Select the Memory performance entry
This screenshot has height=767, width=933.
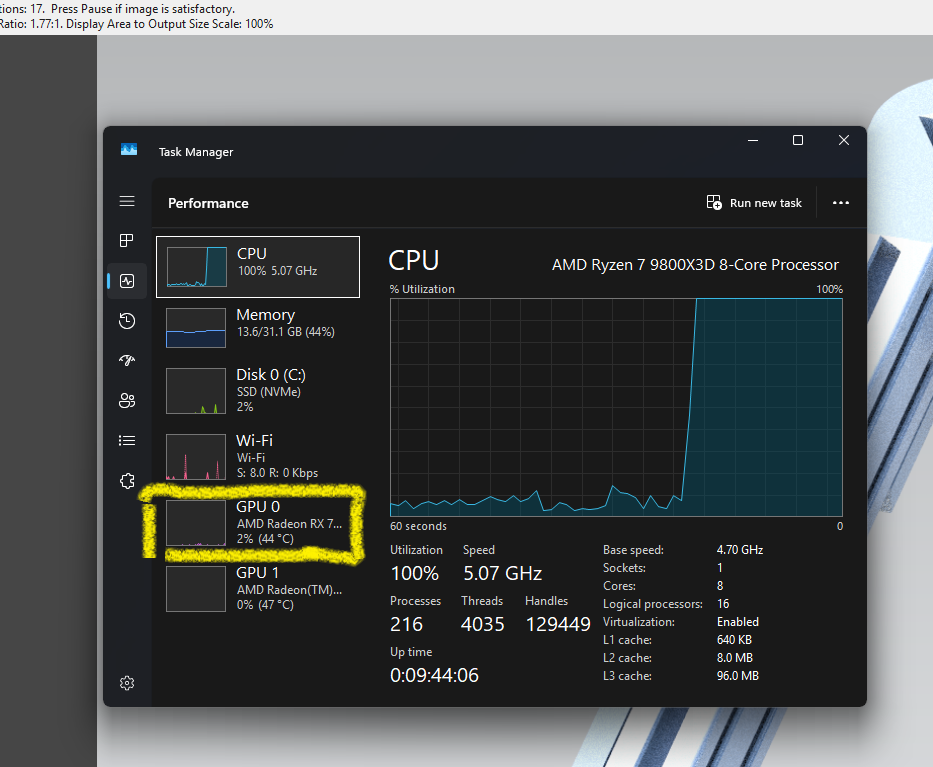[x=258, y=327]
